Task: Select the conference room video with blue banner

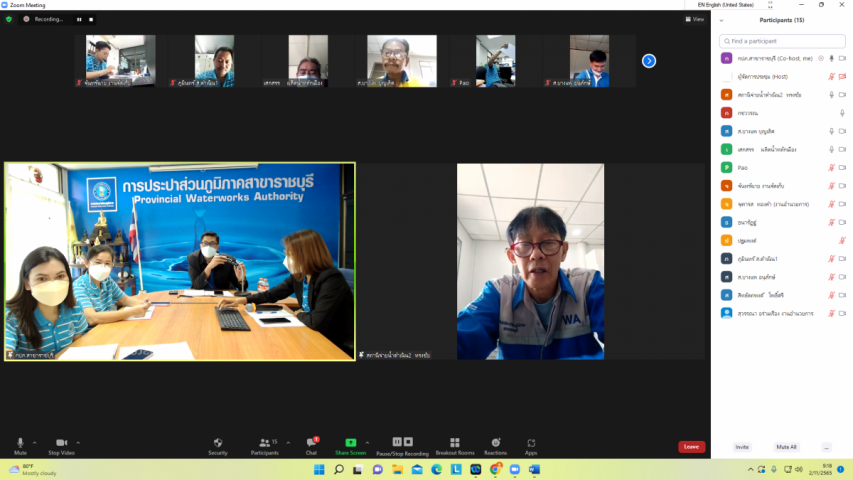Action: coord(180,262)
